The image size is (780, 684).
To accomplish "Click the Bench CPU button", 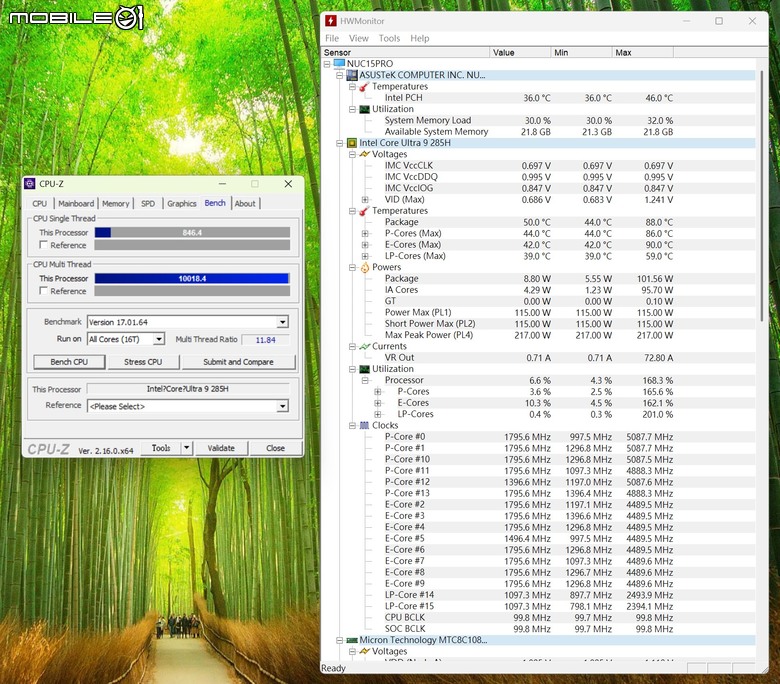I will (69, 362).
